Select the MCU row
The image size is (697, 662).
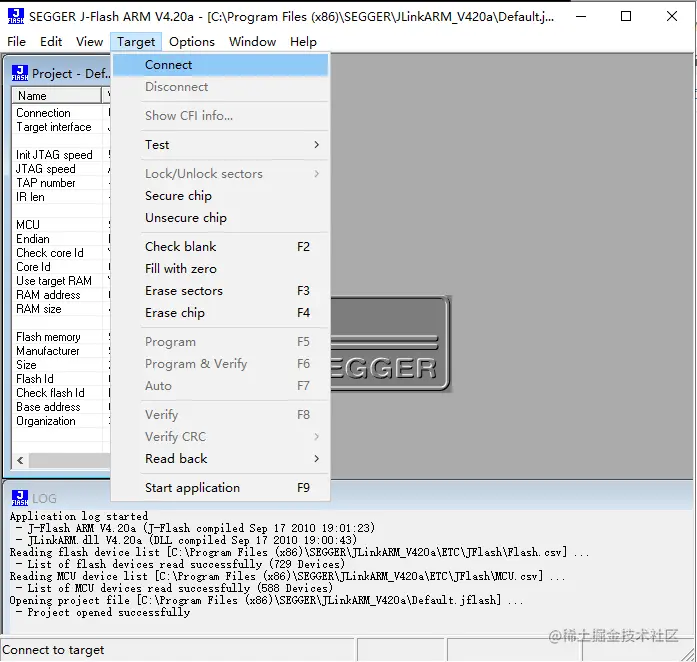[x=61, y=225]
